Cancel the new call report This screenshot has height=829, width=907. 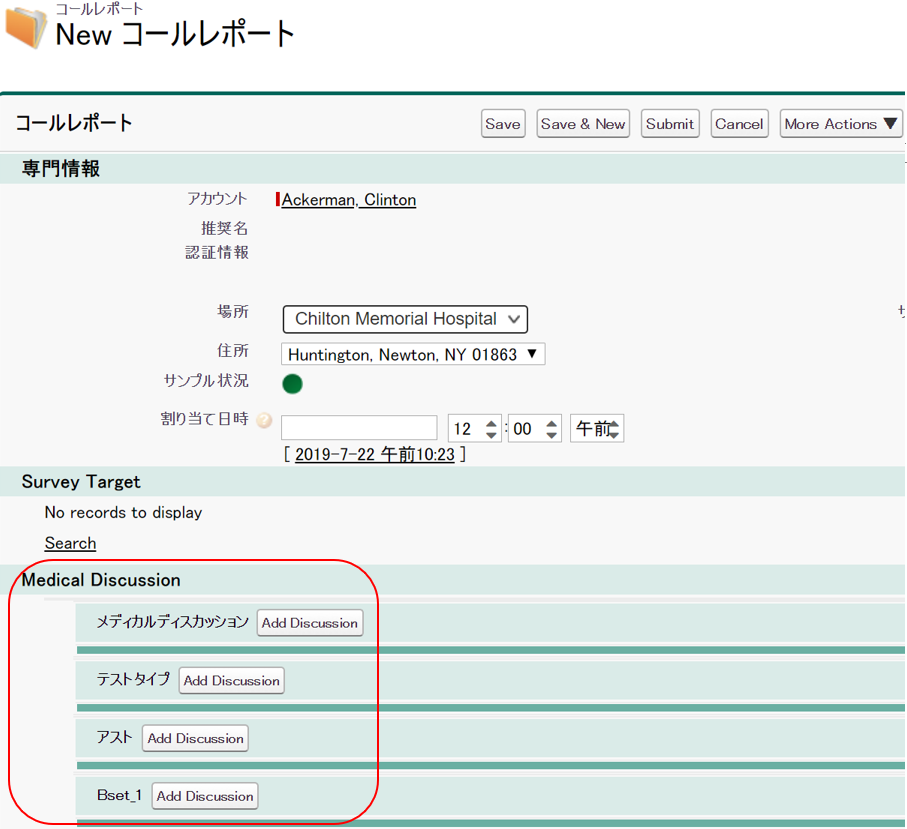point(739,124)
